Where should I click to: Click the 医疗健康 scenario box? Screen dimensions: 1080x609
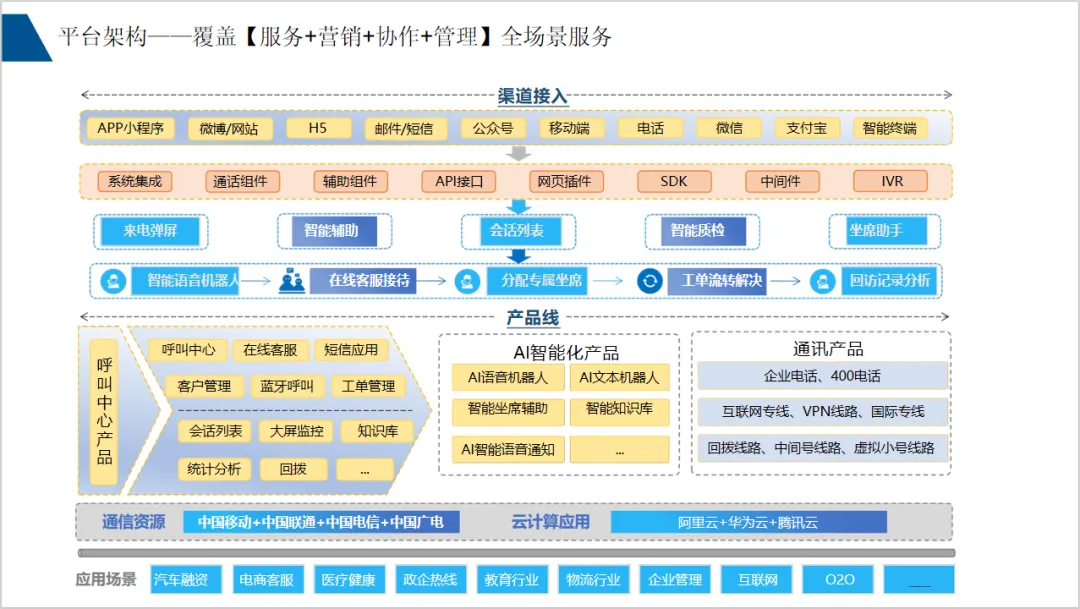coord(349,580)
